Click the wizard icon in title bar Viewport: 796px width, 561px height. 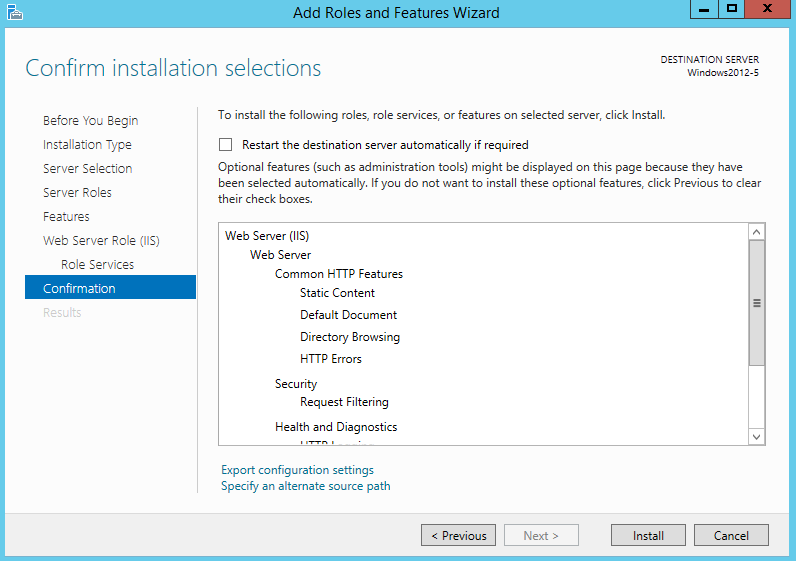13,12
